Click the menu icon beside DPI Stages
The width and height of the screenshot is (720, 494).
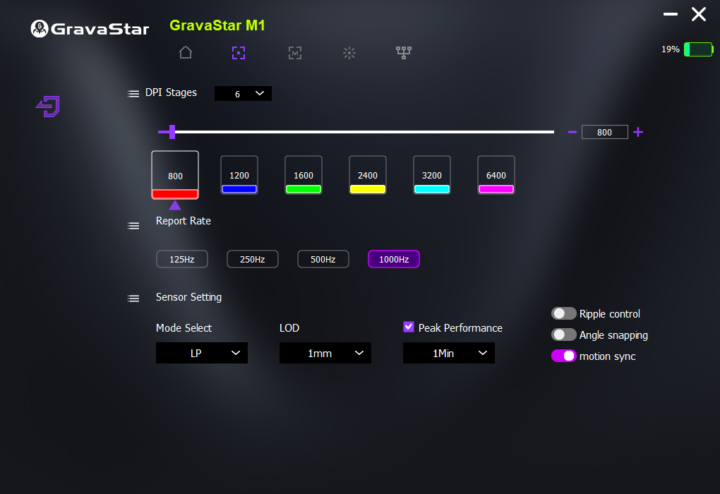click(x=133, y=94)
